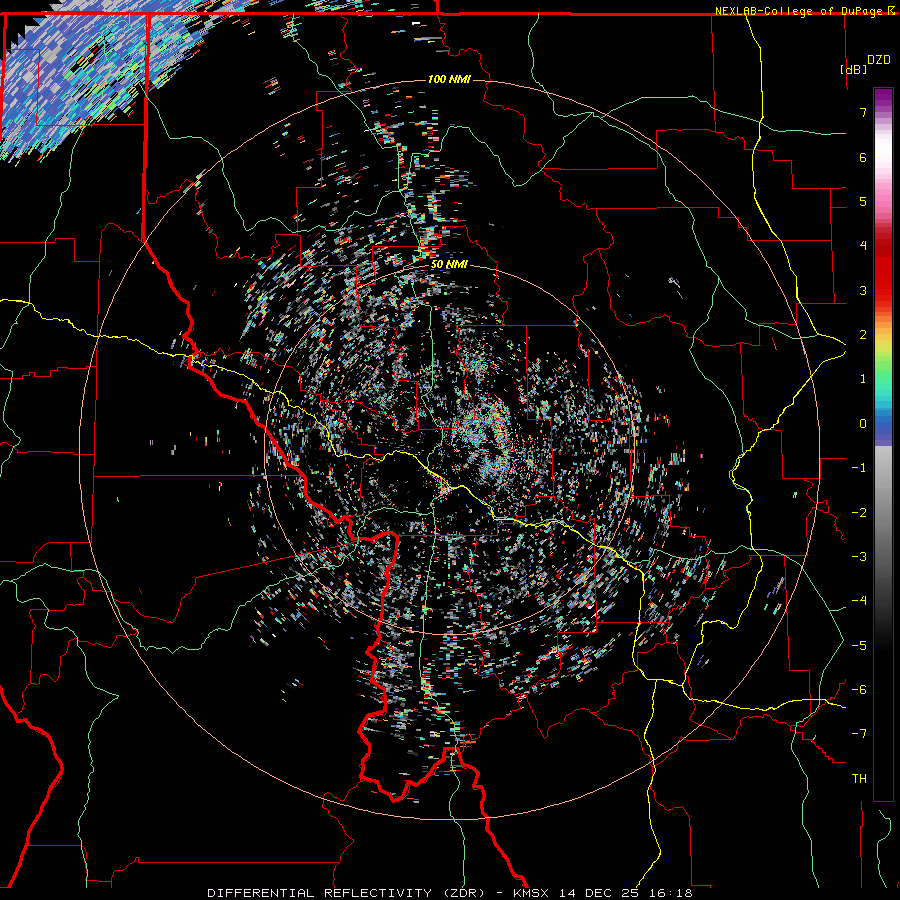This screenshot has height=900, width=900.
Task: Click the 5 value on color scale
Action: [863, 201]
